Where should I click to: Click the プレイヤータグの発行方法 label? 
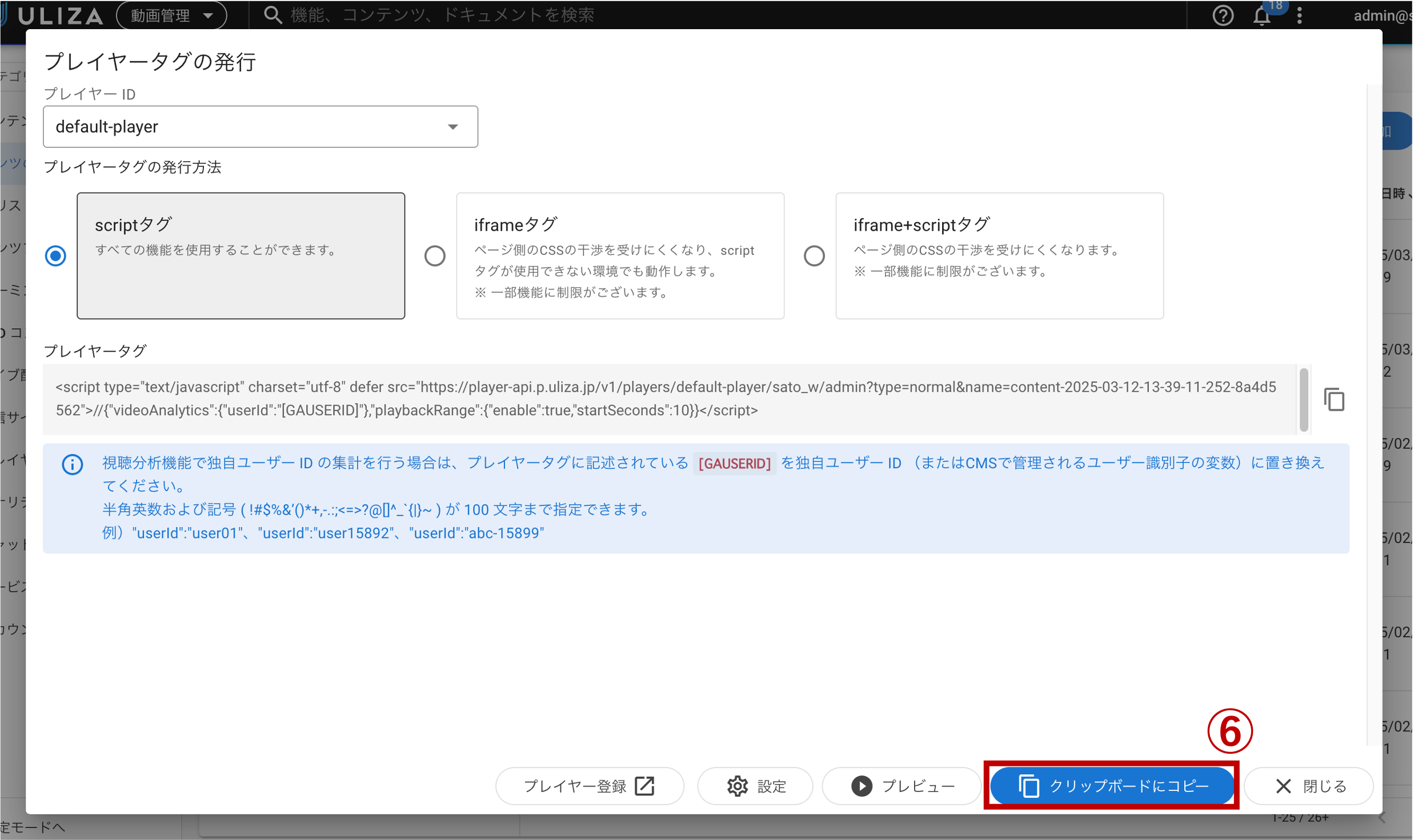pos(133,167)
